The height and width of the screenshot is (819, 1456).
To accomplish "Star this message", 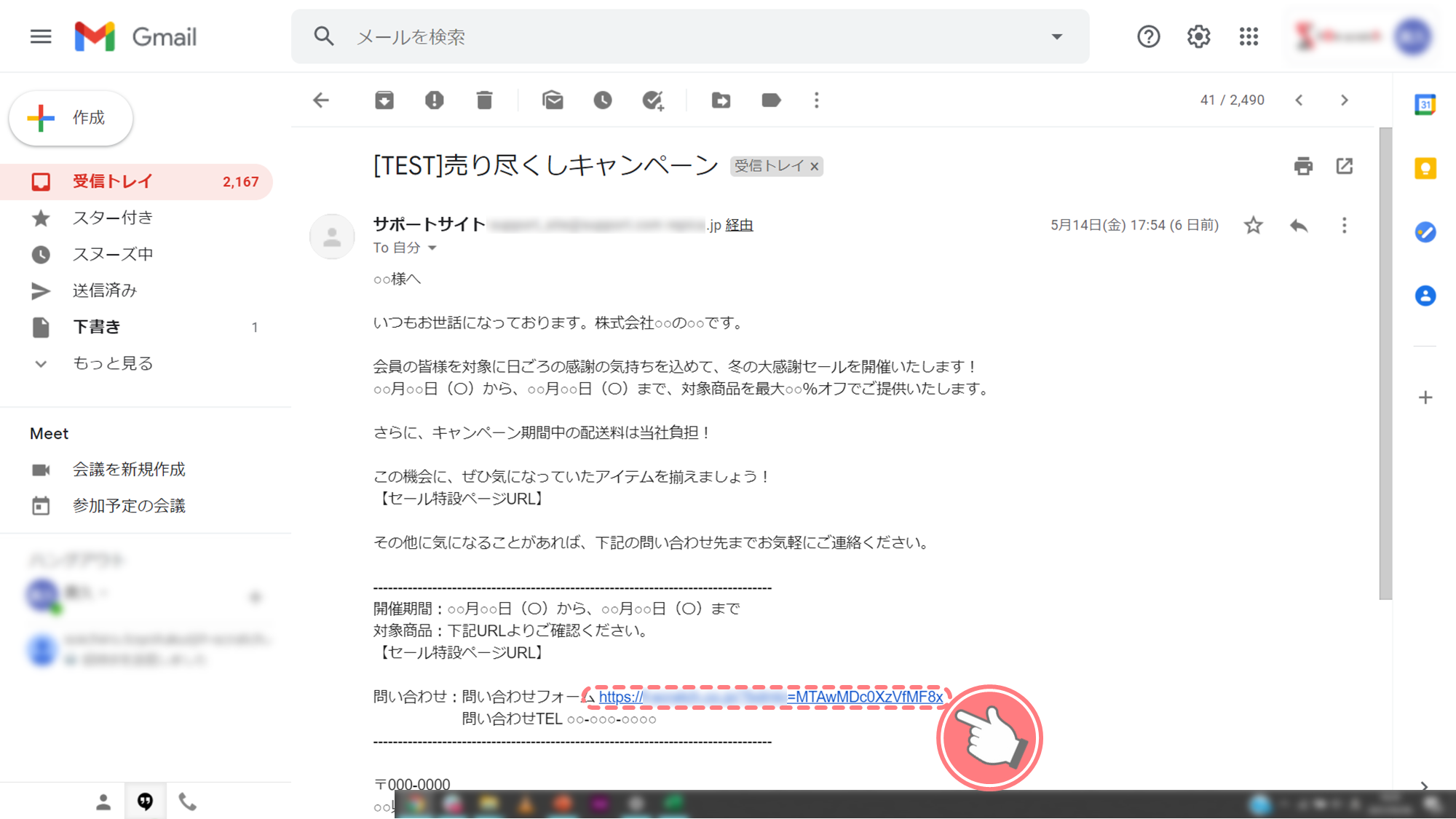I will click(1253, 226).
